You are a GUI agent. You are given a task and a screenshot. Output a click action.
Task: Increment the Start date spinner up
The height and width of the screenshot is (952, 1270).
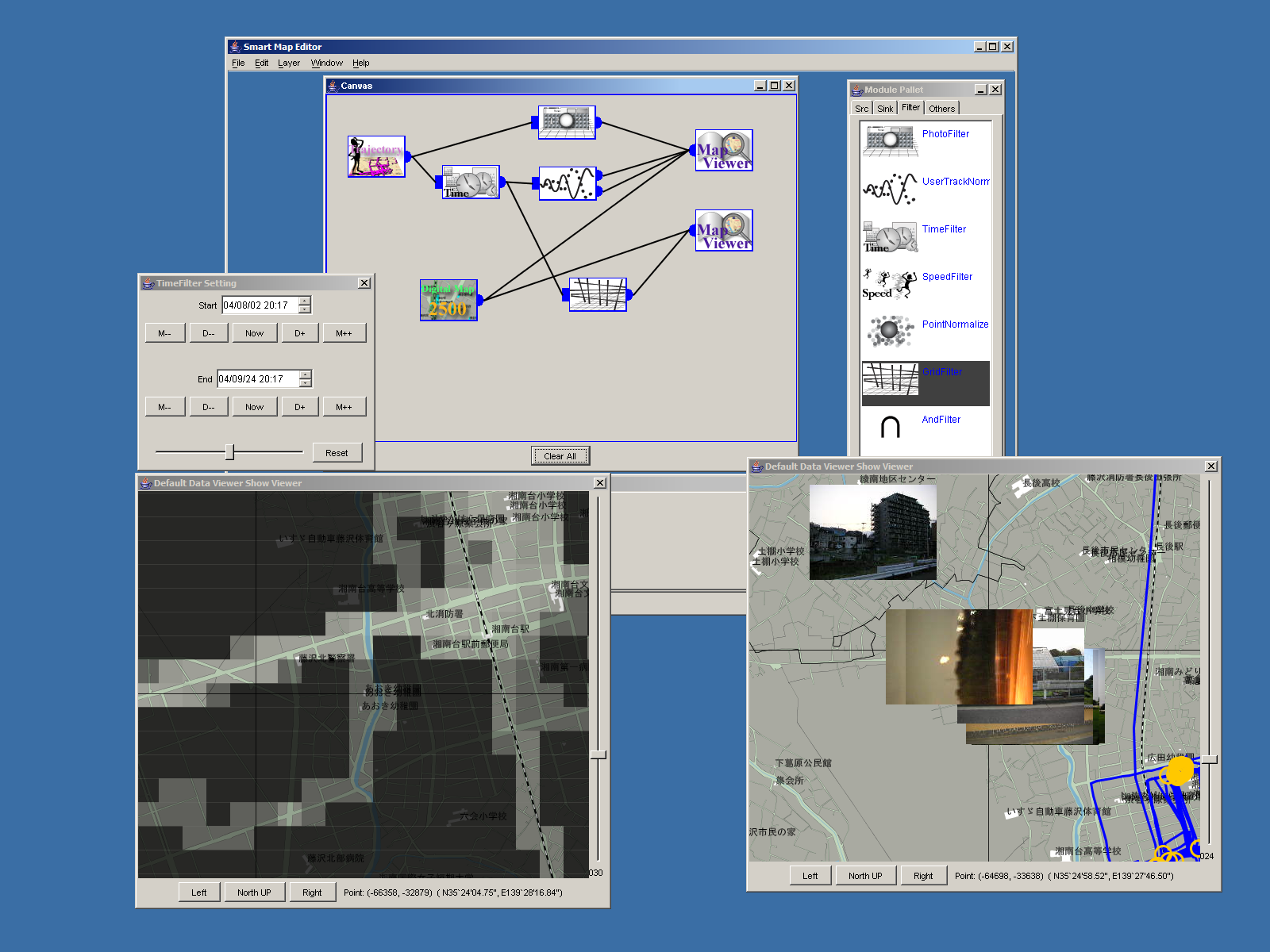[305, 301]
